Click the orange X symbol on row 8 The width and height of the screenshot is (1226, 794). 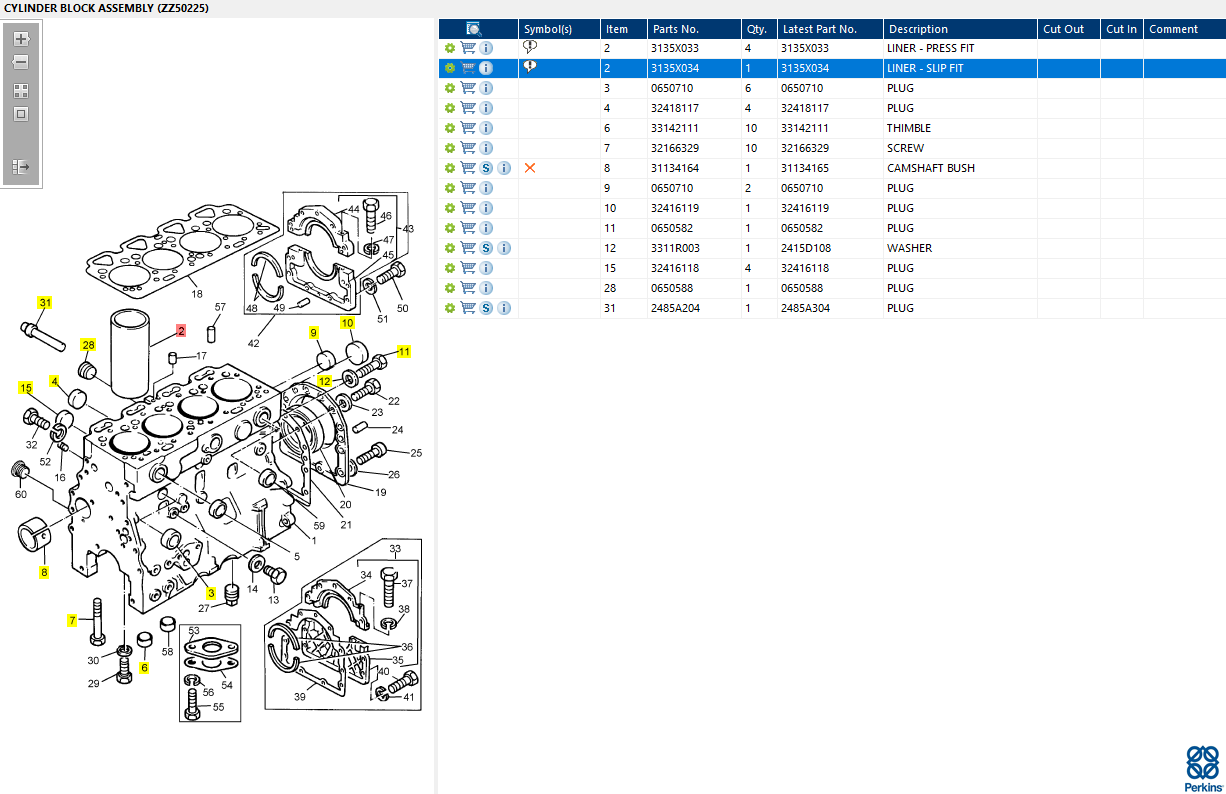coord(530,168)
